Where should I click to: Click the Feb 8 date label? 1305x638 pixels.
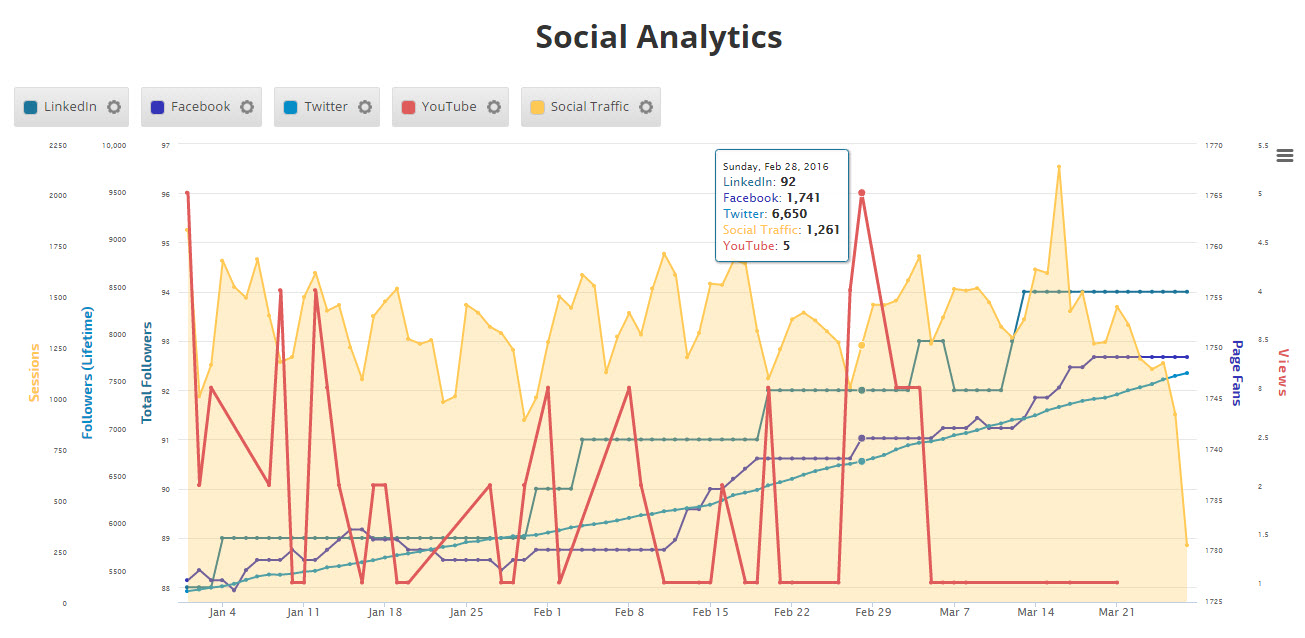629,611
